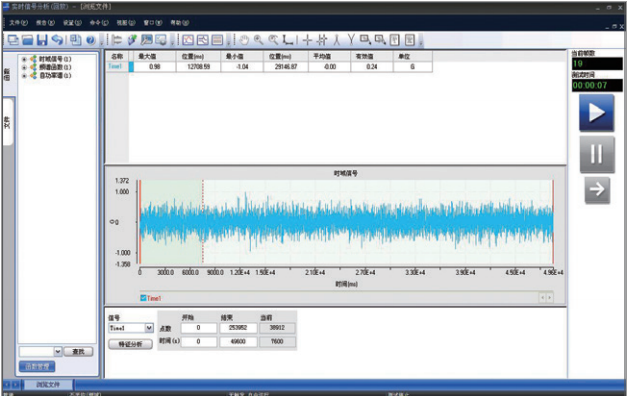This screenshot has height=396, width=627.
Task: Click the end time input field showing 49600
Action: pos(238,342)
